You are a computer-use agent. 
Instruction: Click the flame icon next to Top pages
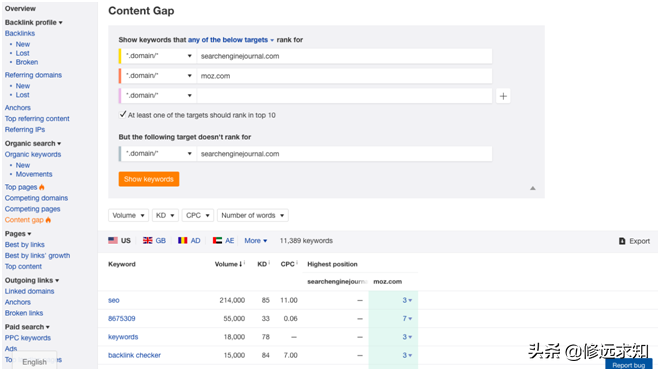coord(42,187)
